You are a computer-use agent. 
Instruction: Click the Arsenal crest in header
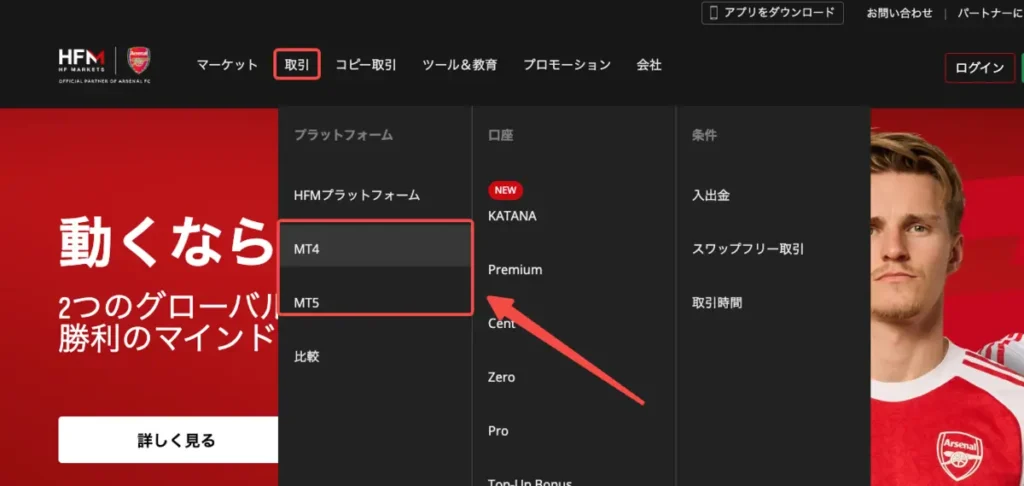point(138,60)
